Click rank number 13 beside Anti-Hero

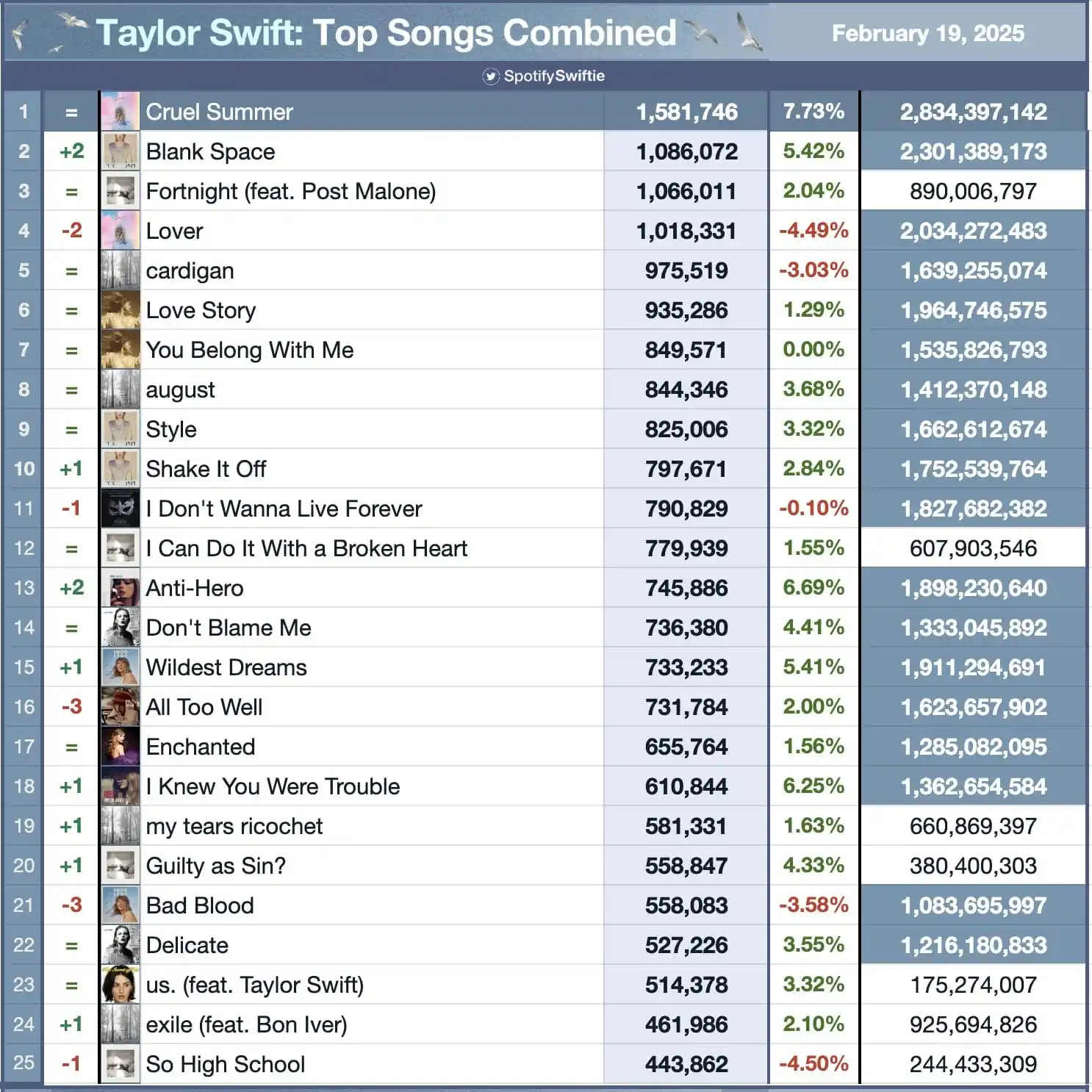24,588
